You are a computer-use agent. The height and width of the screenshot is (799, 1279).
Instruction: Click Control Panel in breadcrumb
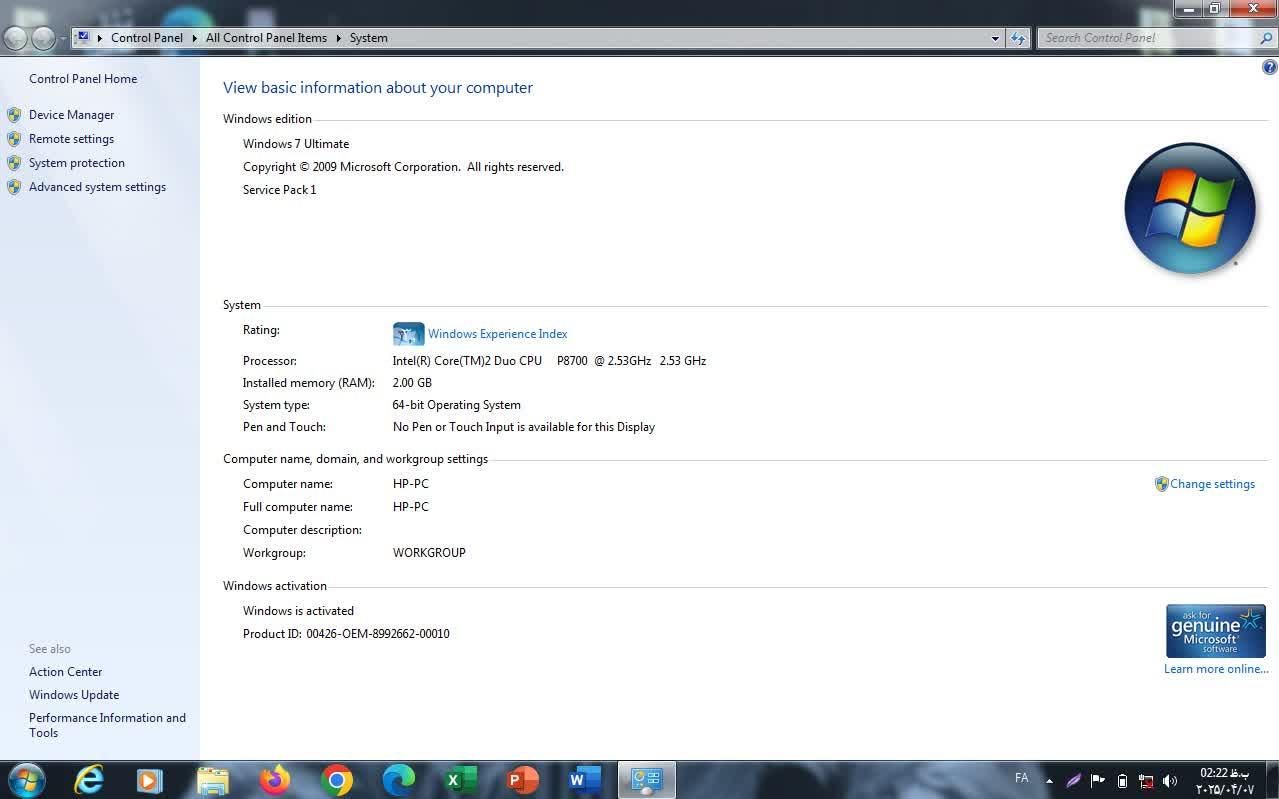[147, 38]
